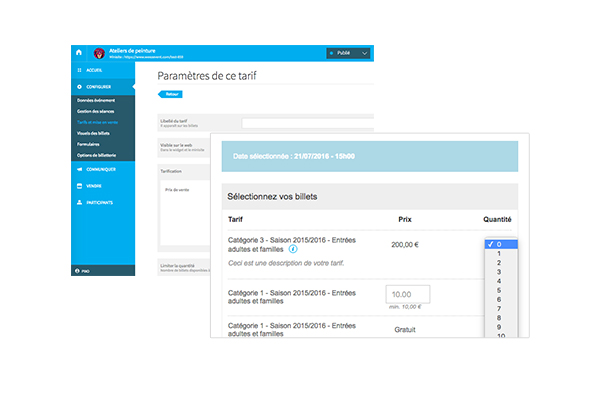Select Tarifs et mise en vente

click(x=98, y=122)
